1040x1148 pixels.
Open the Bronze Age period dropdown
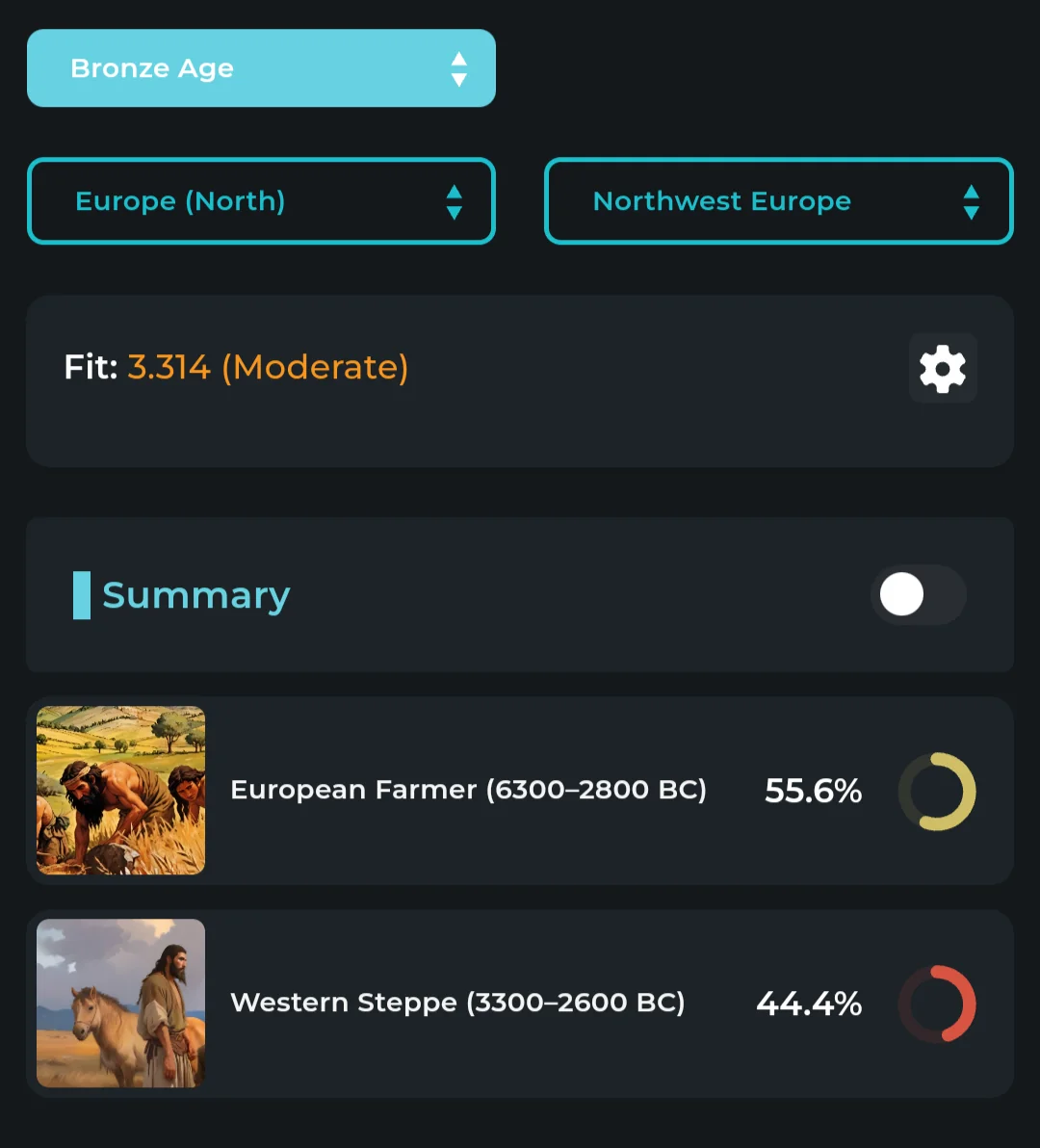tap(261, 68)
